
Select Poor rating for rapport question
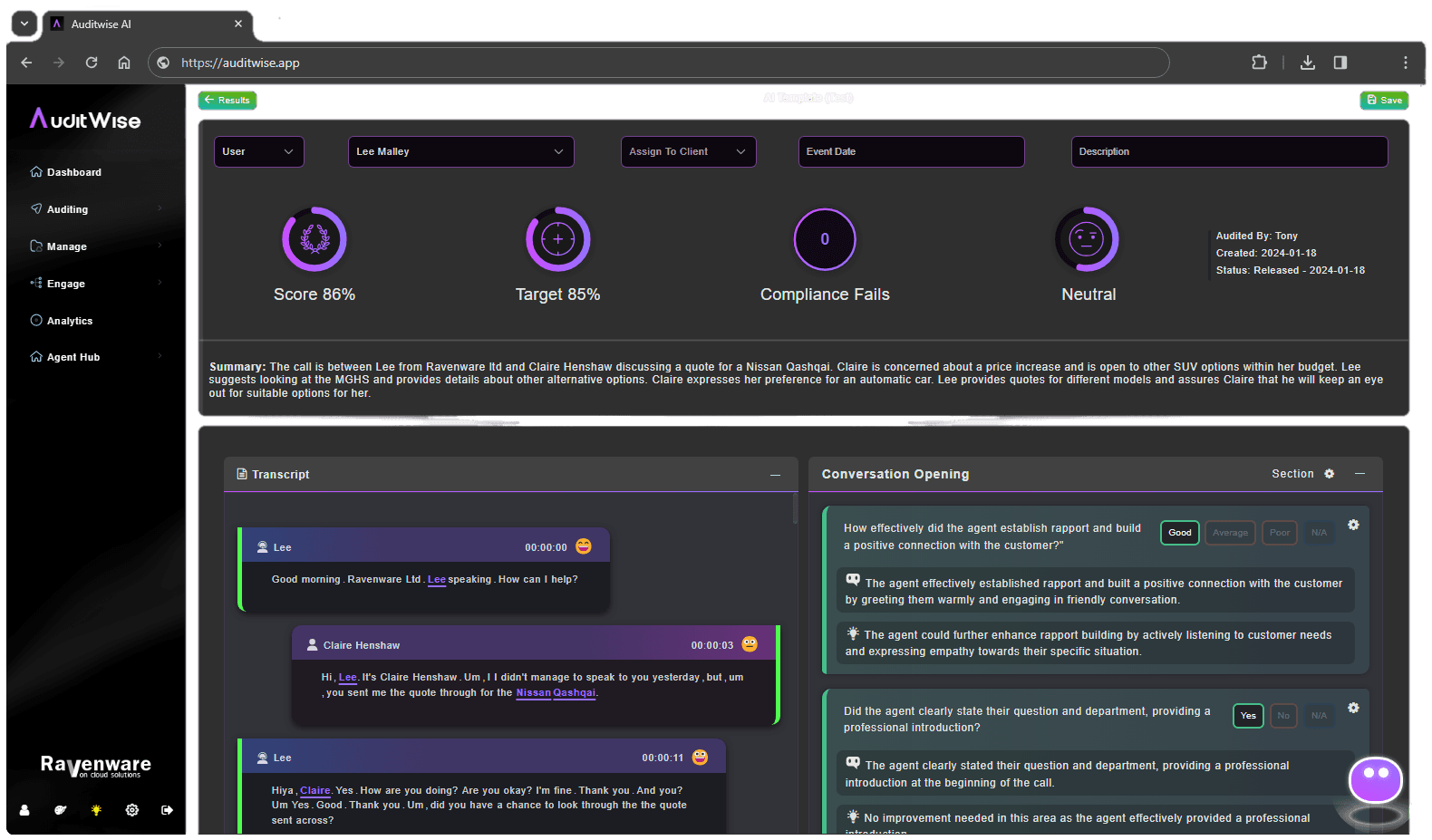[1279, 533]
